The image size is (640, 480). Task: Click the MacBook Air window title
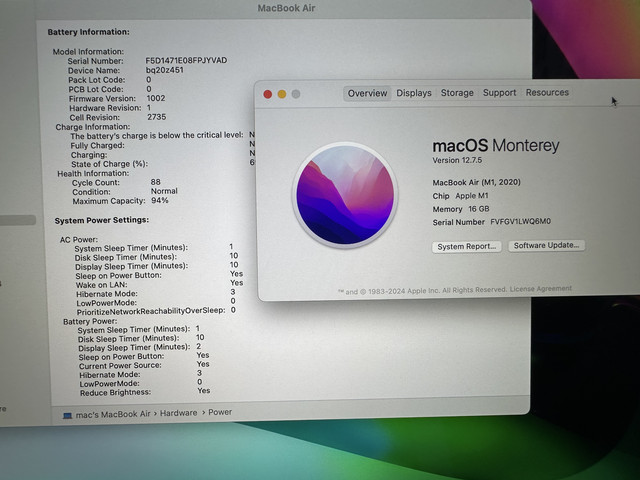(x=286, y=8)
